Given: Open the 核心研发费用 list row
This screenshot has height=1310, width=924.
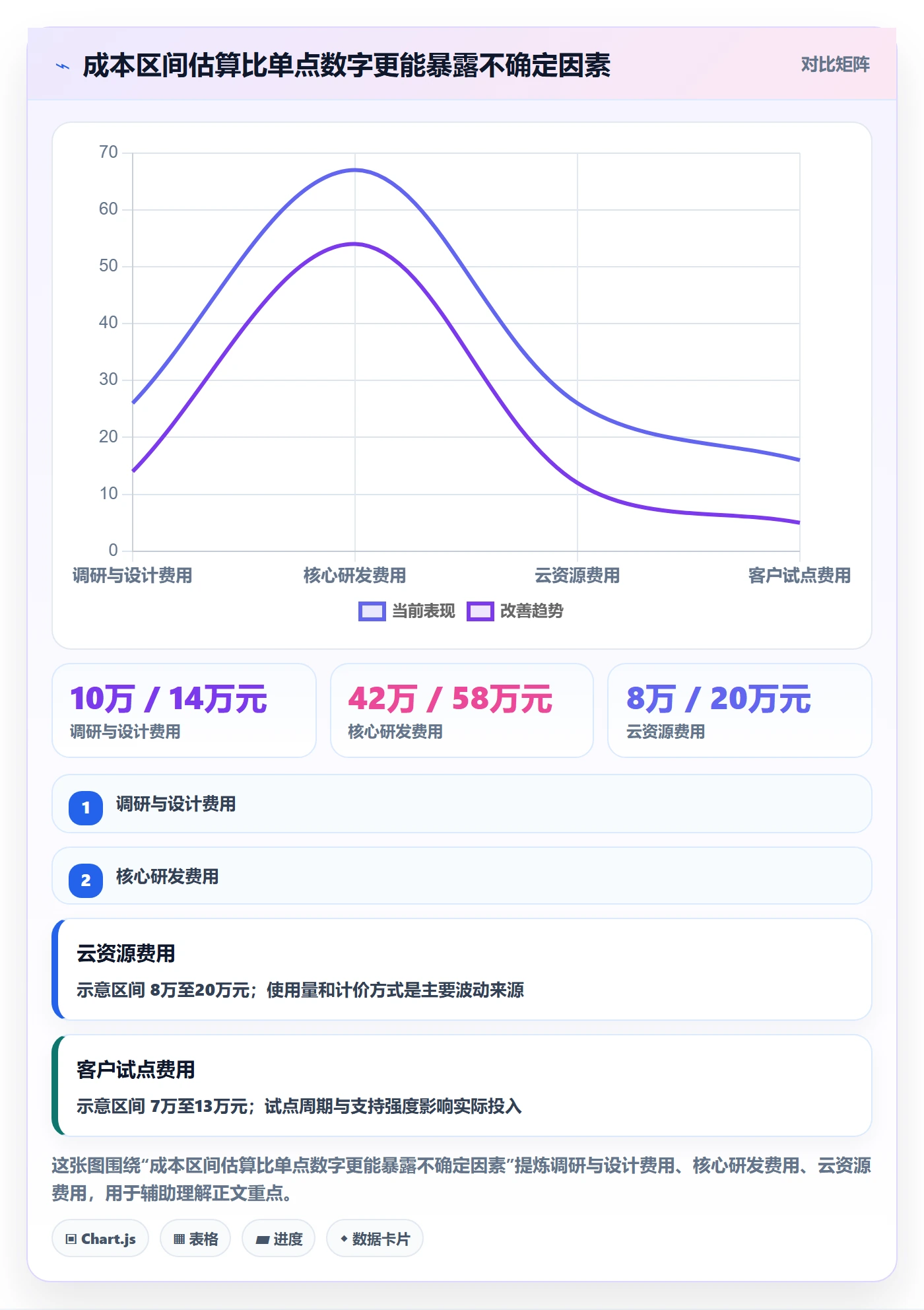Looking at the screenshot, I should click(462, 876).
